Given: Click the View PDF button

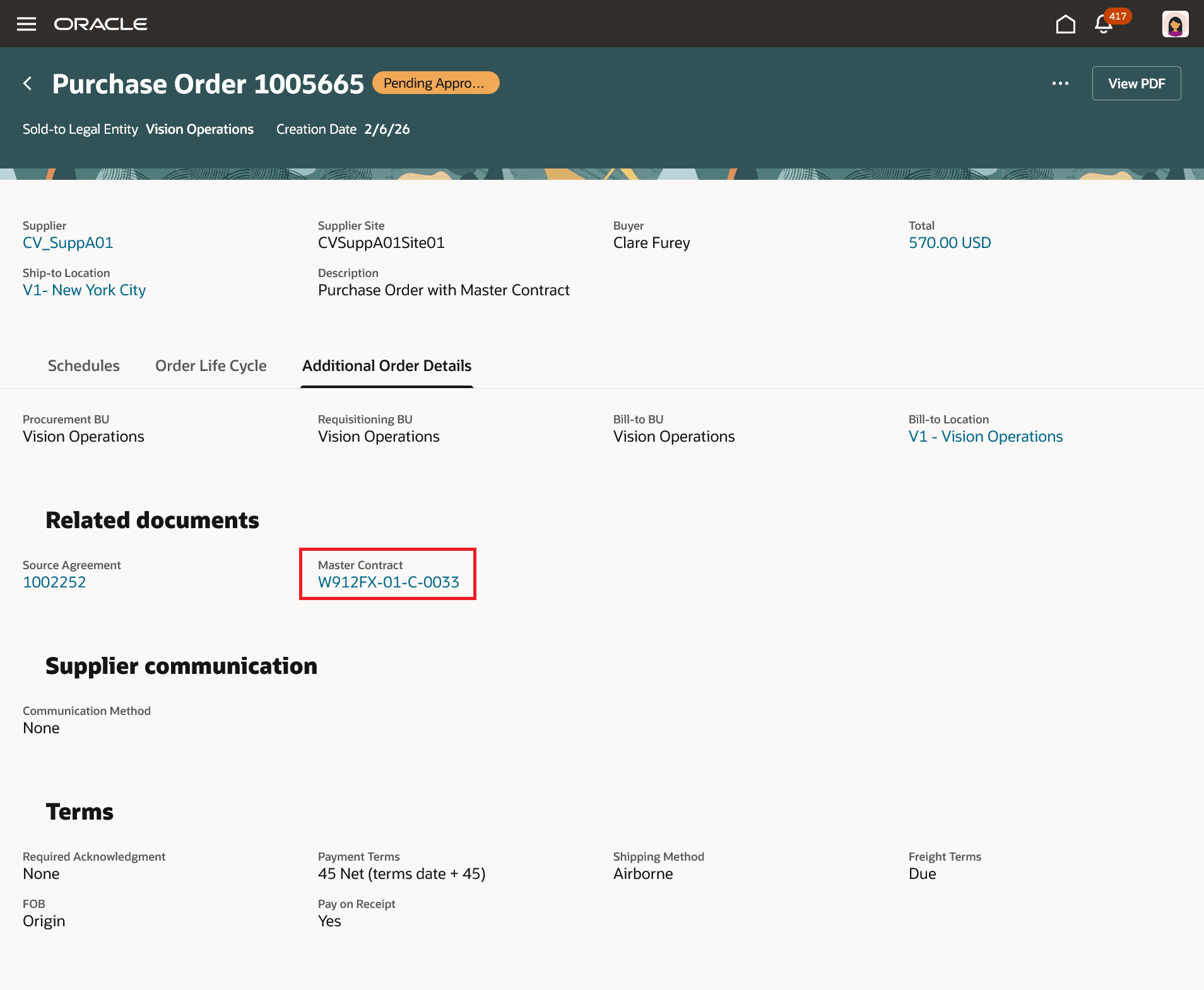Looking at the screenshot, I should coord(1136,83).
